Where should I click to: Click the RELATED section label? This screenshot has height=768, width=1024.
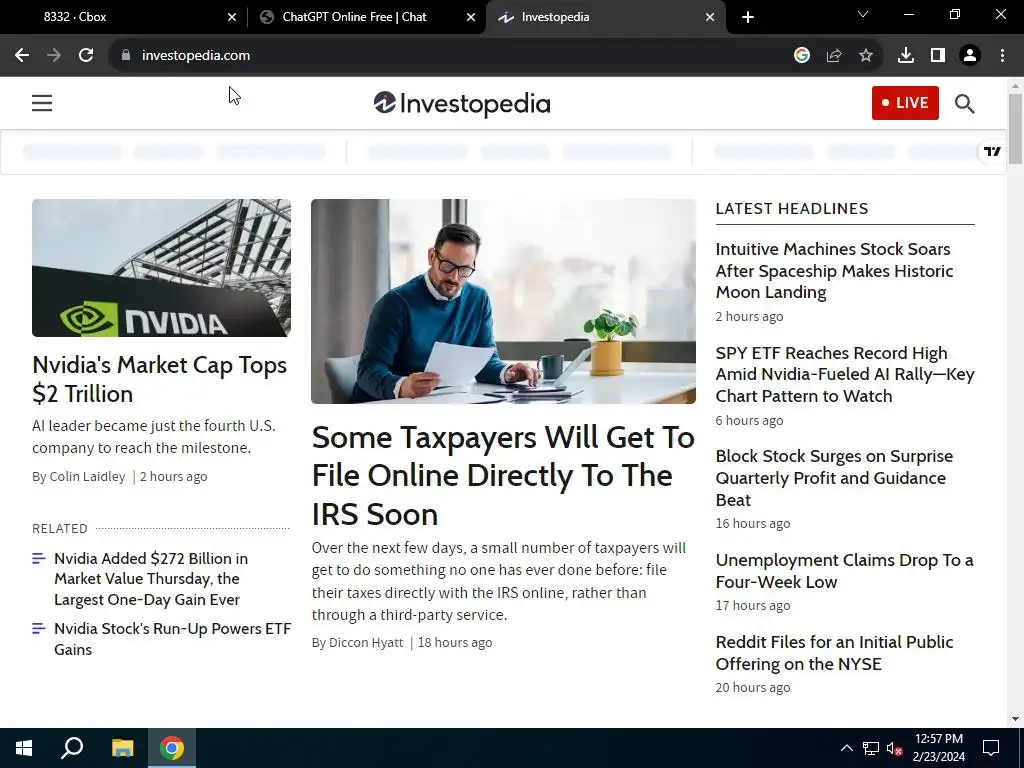[59, 528]
